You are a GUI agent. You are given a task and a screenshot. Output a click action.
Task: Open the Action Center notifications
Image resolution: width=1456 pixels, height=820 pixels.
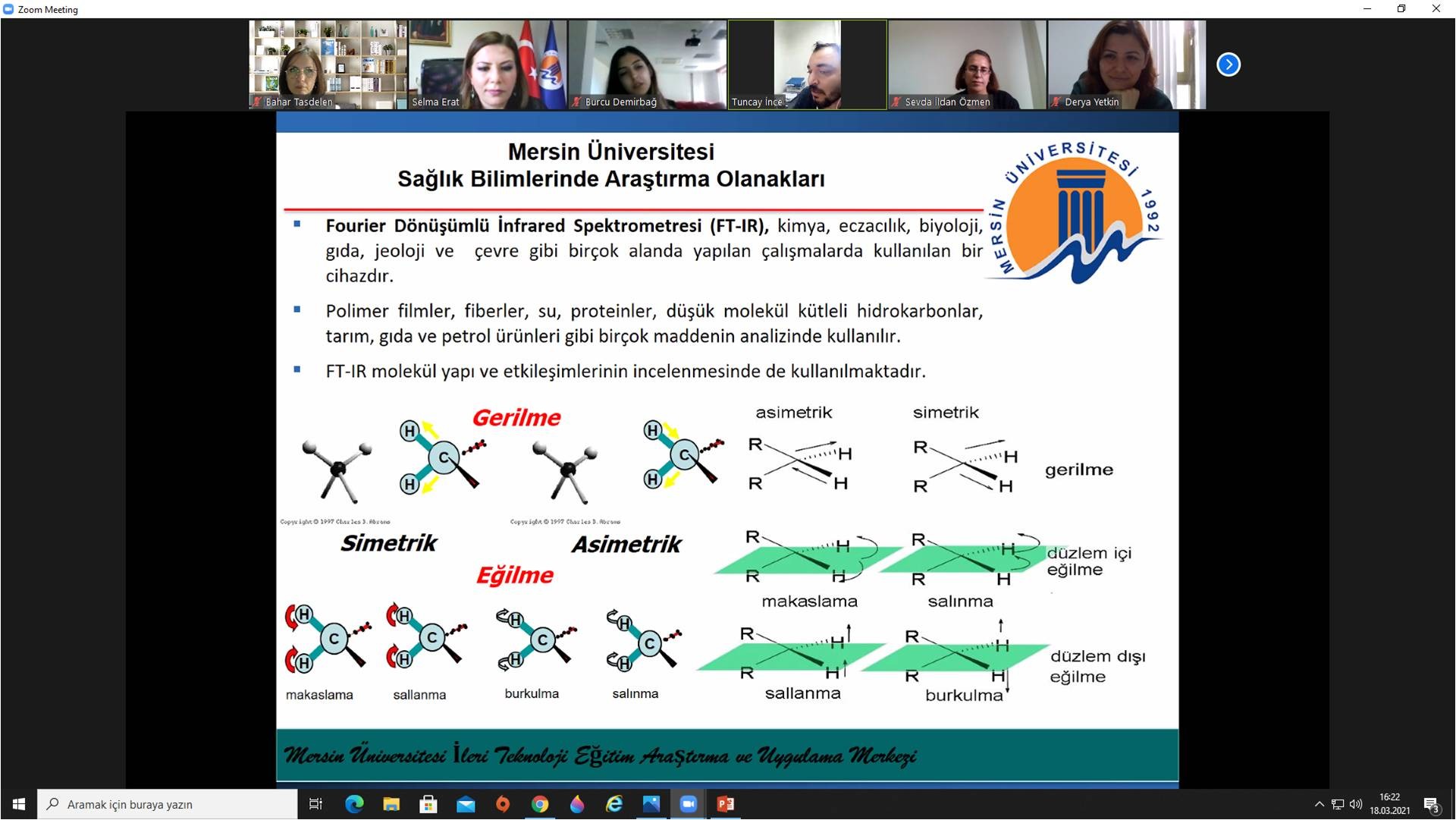click(1432, 804)
